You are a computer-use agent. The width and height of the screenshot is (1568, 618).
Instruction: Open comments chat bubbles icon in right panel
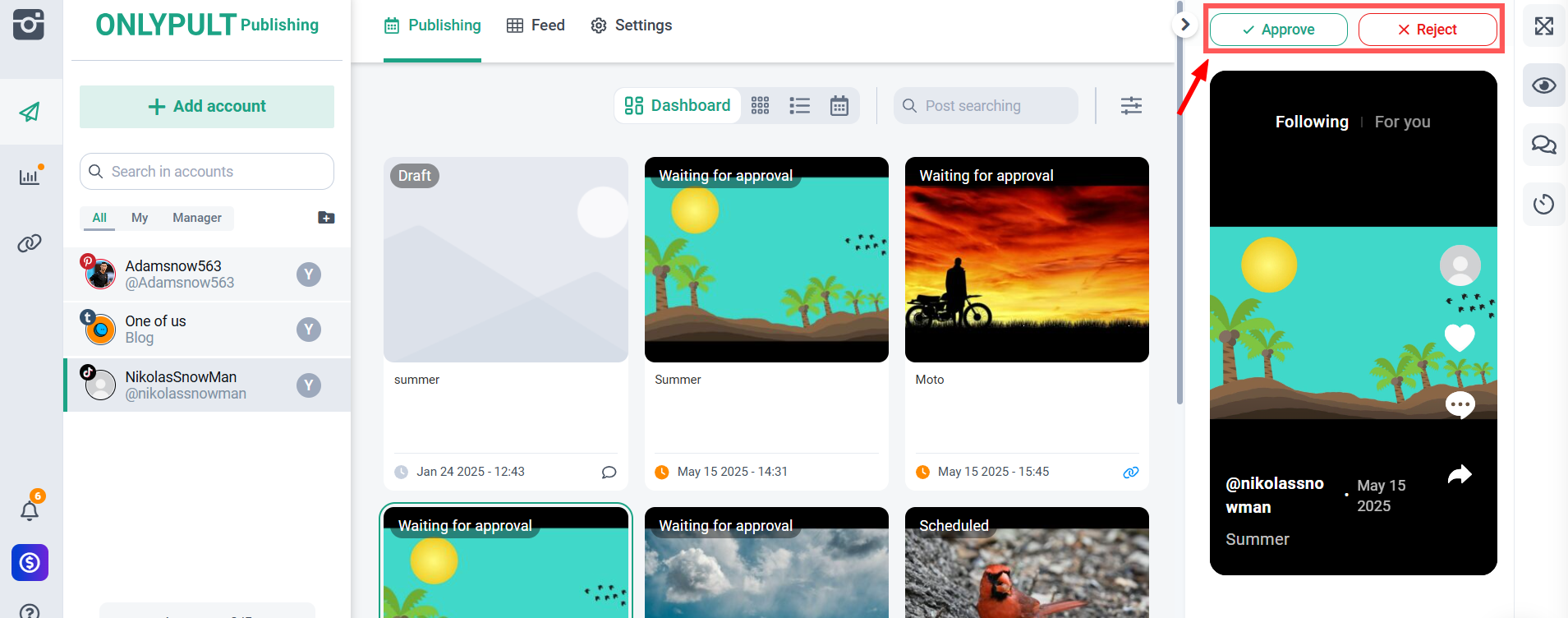1543,145
